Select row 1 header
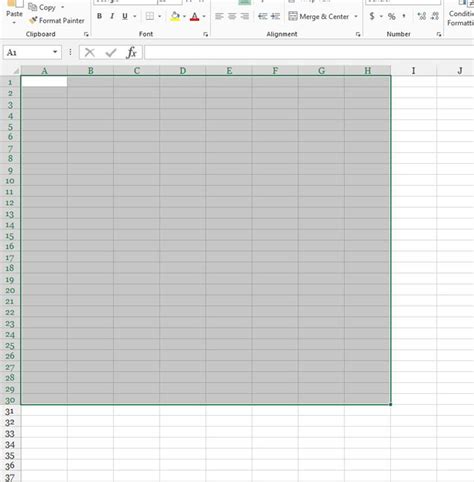474x482 pixels. point(10,82)
